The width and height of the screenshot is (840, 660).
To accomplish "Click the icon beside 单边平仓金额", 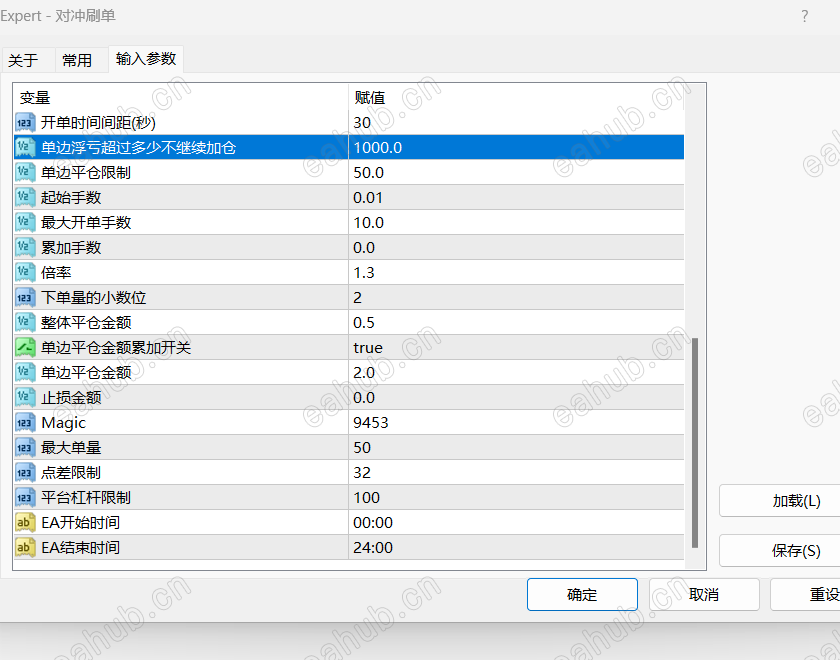I will (25, 373).
